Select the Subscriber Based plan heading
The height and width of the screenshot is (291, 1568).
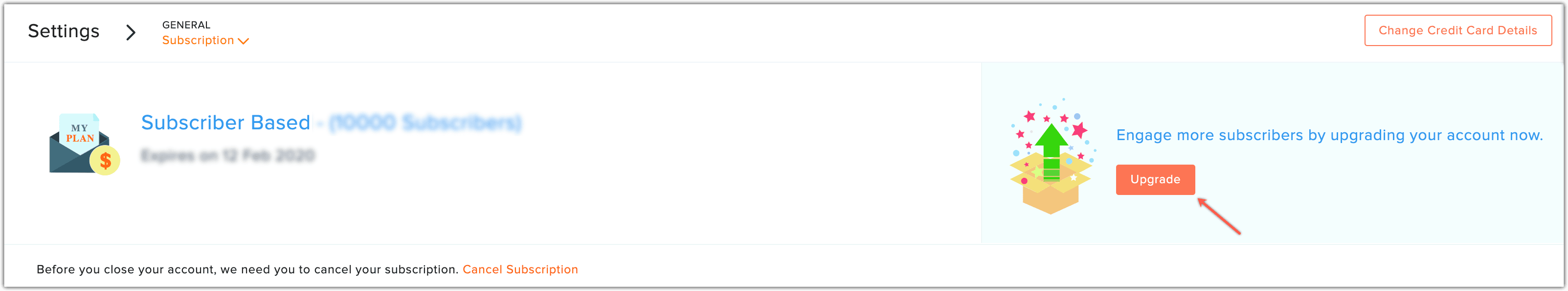(x=226, y=122)
